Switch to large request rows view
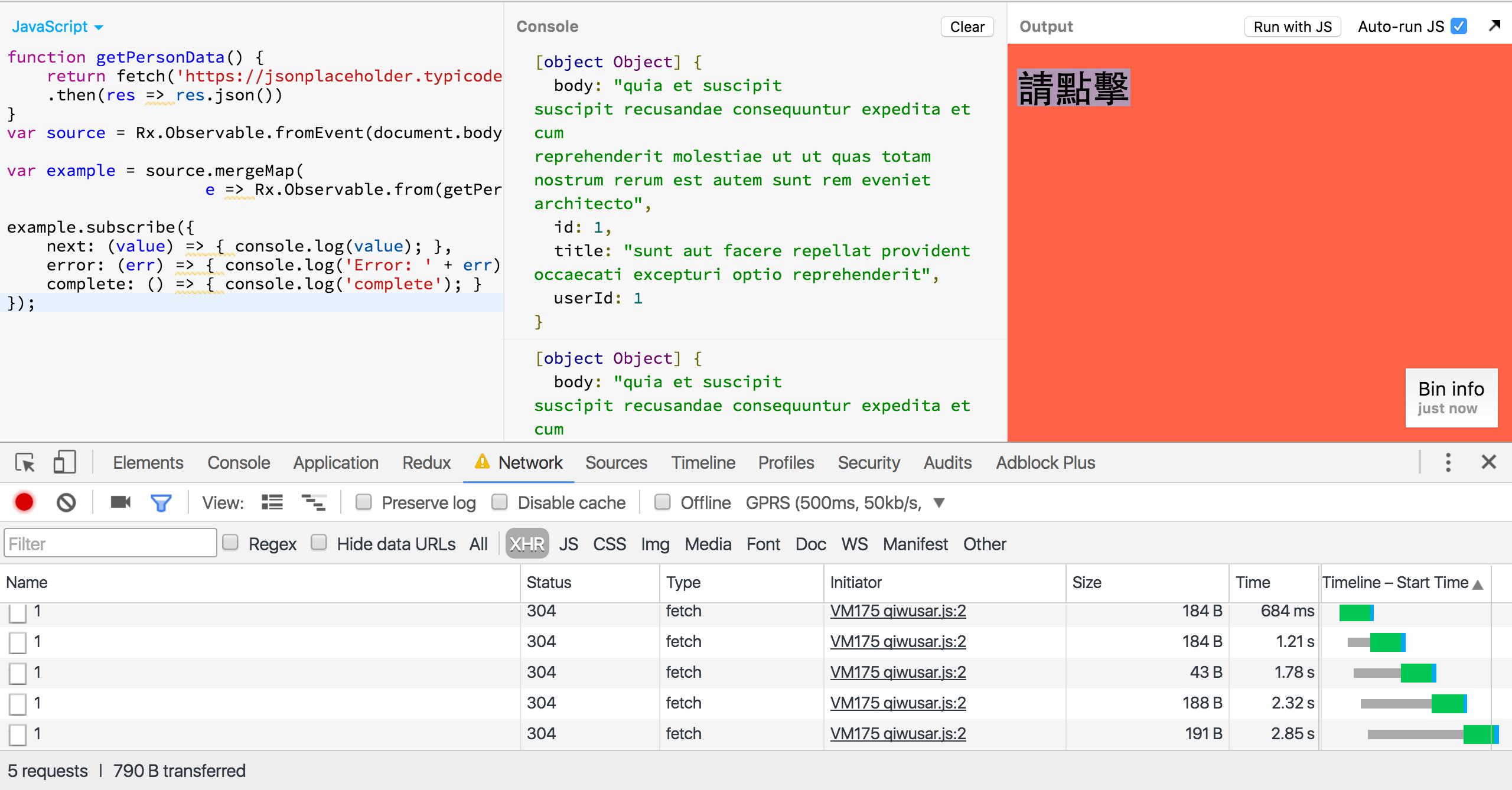The image size is (1512, 790). (x=272, y=502)
